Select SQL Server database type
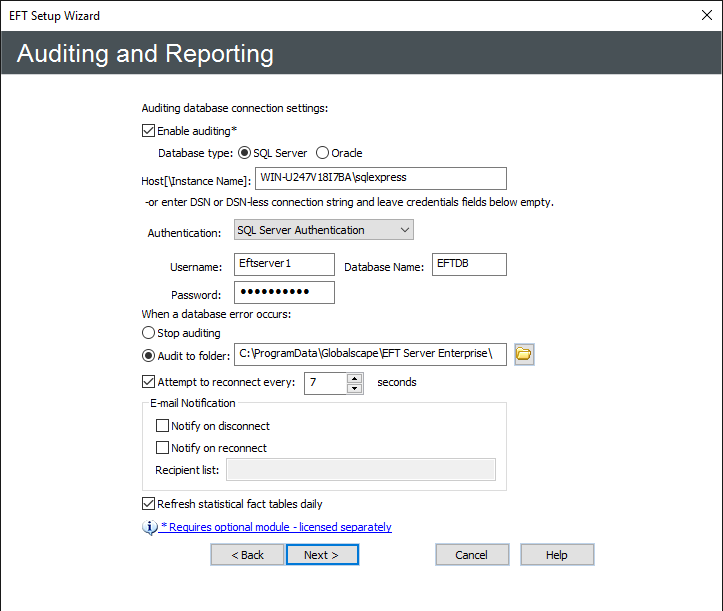The height and width of the screenshot is (611, 723). point(244,153)
